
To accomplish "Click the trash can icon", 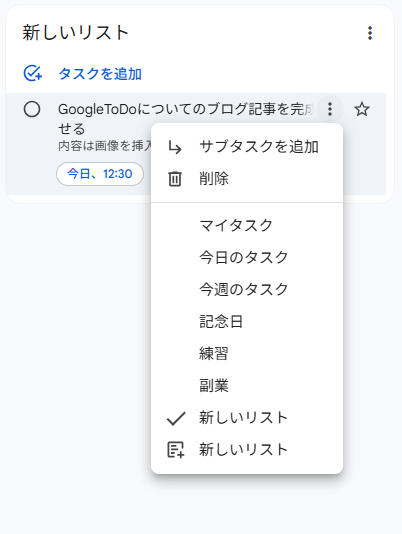I will click(175, 179).
